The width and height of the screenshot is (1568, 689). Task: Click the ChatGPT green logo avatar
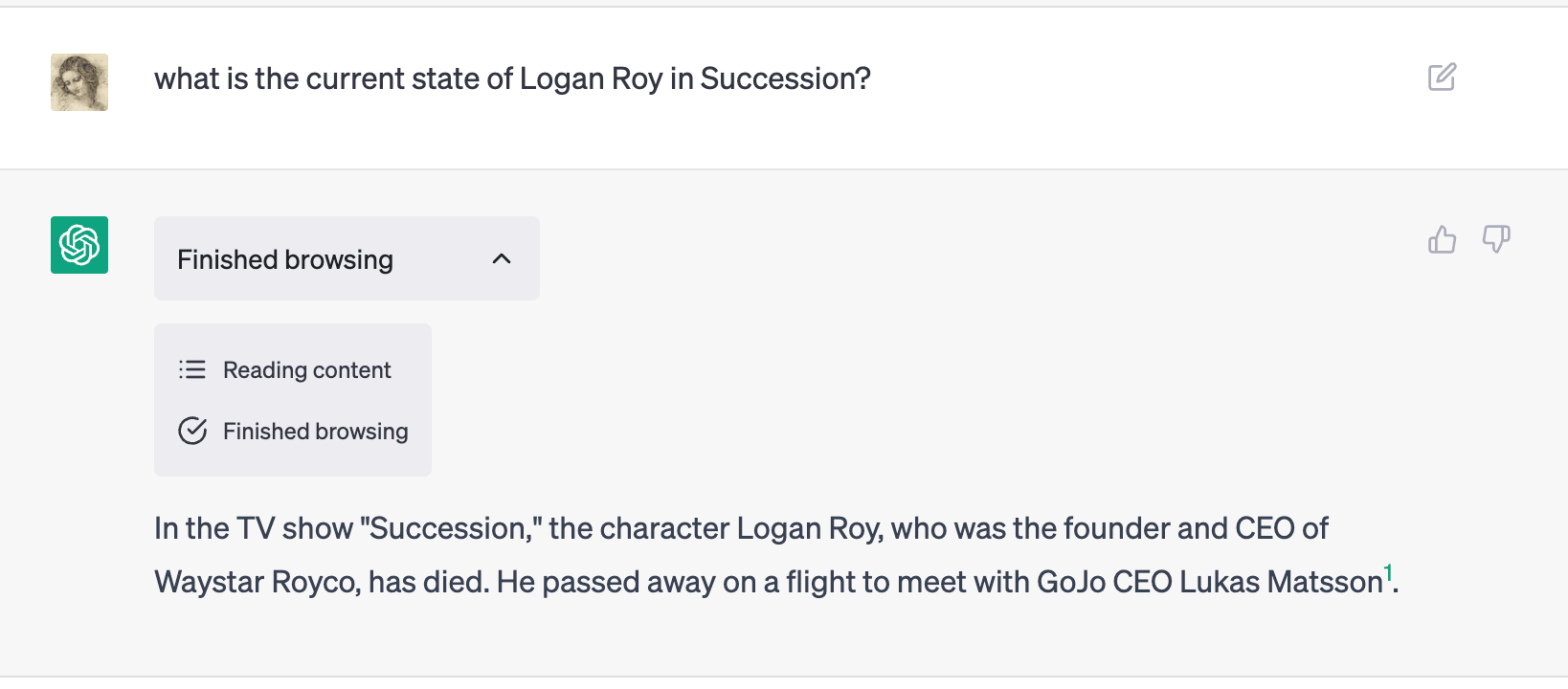coord(79,245)
